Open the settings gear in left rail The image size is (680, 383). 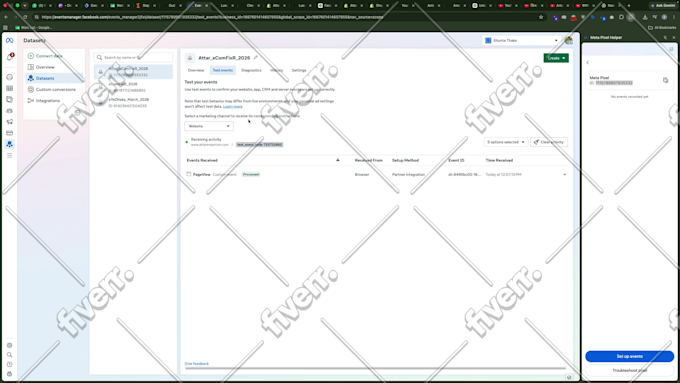click(10, 345)
